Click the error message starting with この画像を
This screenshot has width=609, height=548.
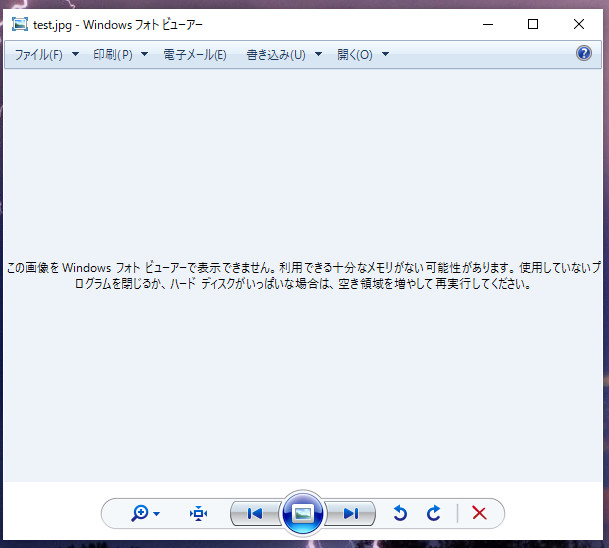pyautogui.click(x=303, y=276)
